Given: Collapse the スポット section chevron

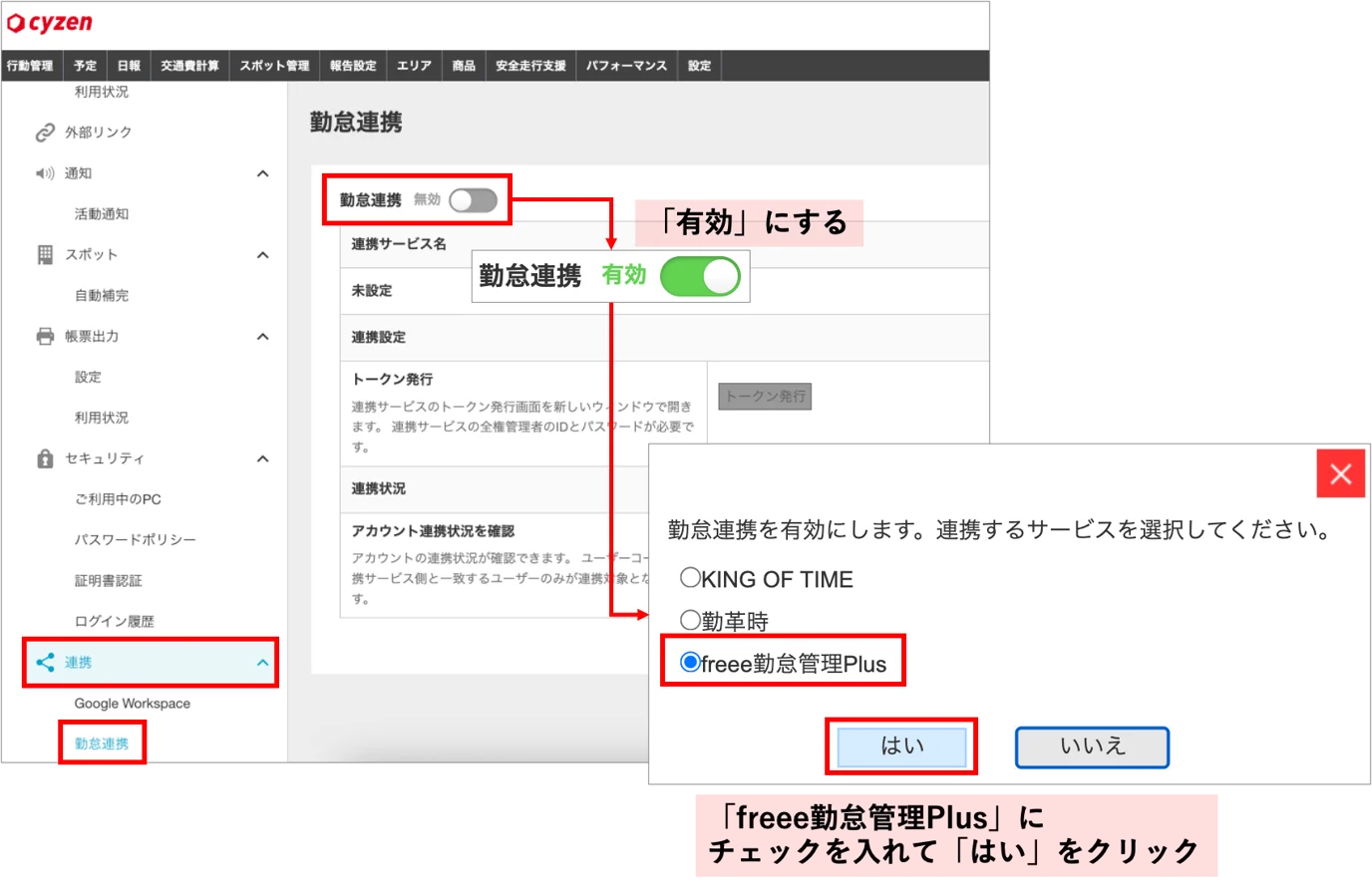Looking at the screenshot, I should tap(262, 255).
